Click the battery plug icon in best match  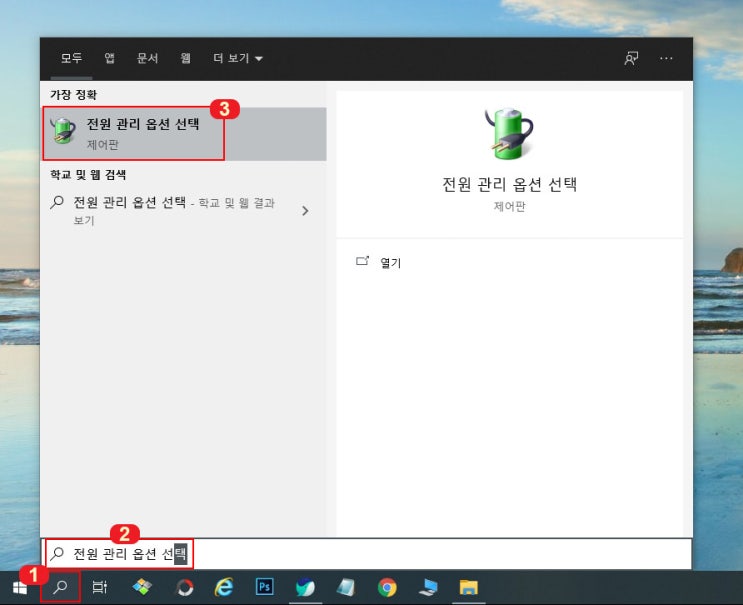point(64,131)
